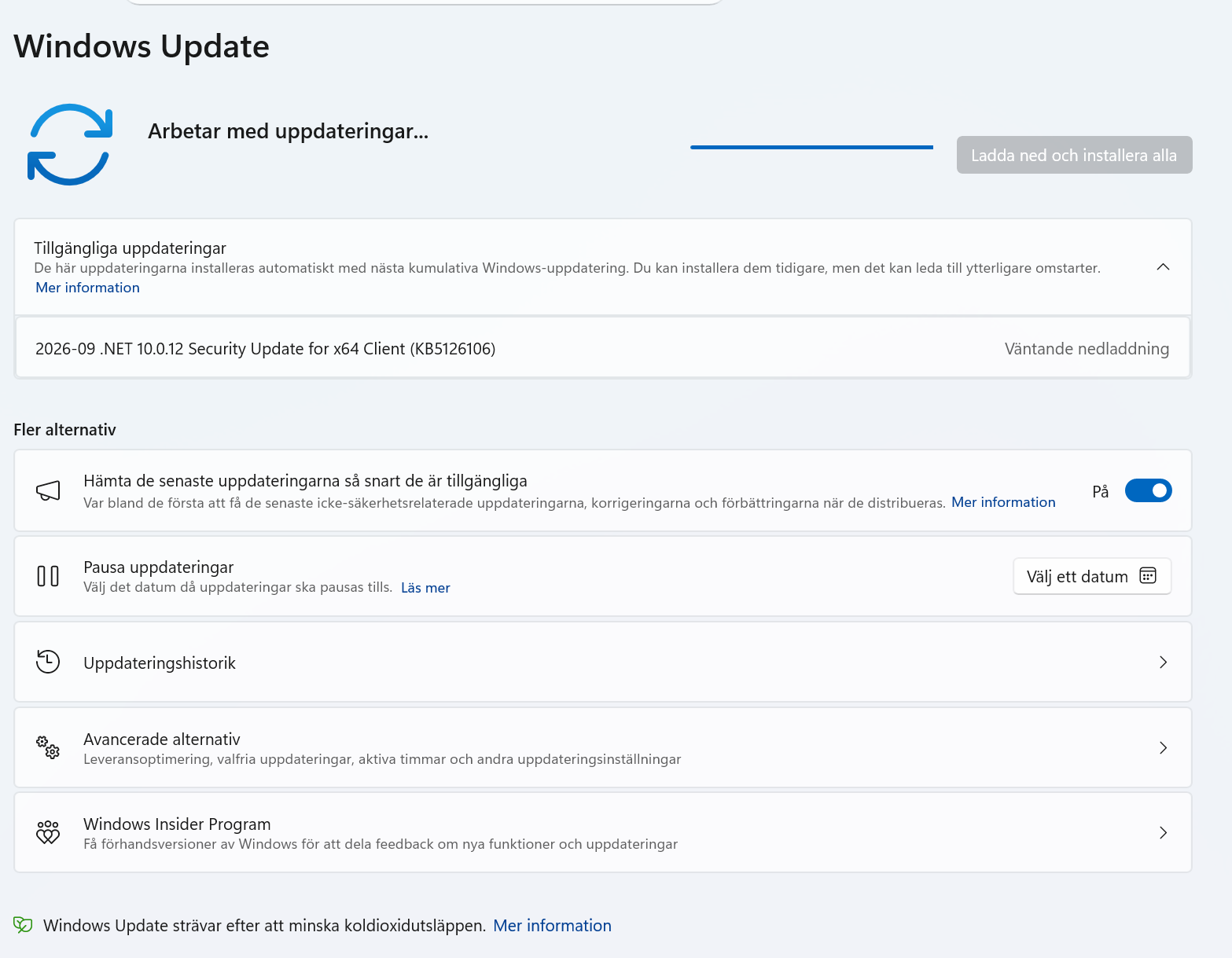The width and height of the screenshot is (1232, 958).
Task: Open Uppdateringshistorik via its chevron
Action: click(x=1163, y=662)
